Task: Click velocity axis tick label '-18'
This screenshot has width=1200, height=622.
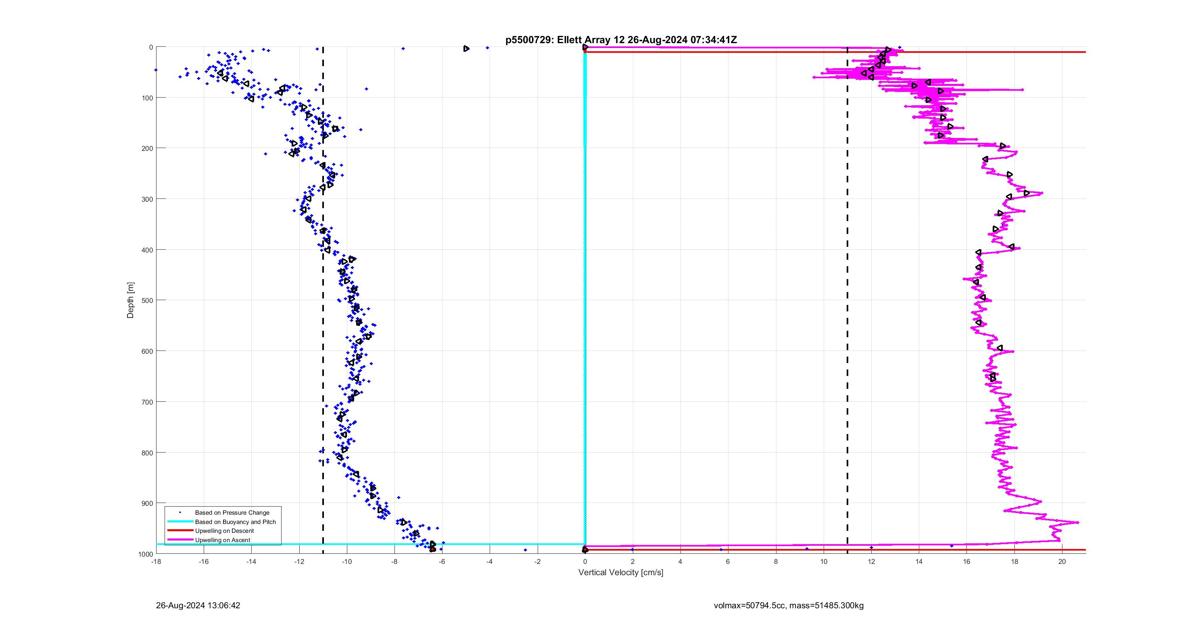Action: click(x=156, y=562)
